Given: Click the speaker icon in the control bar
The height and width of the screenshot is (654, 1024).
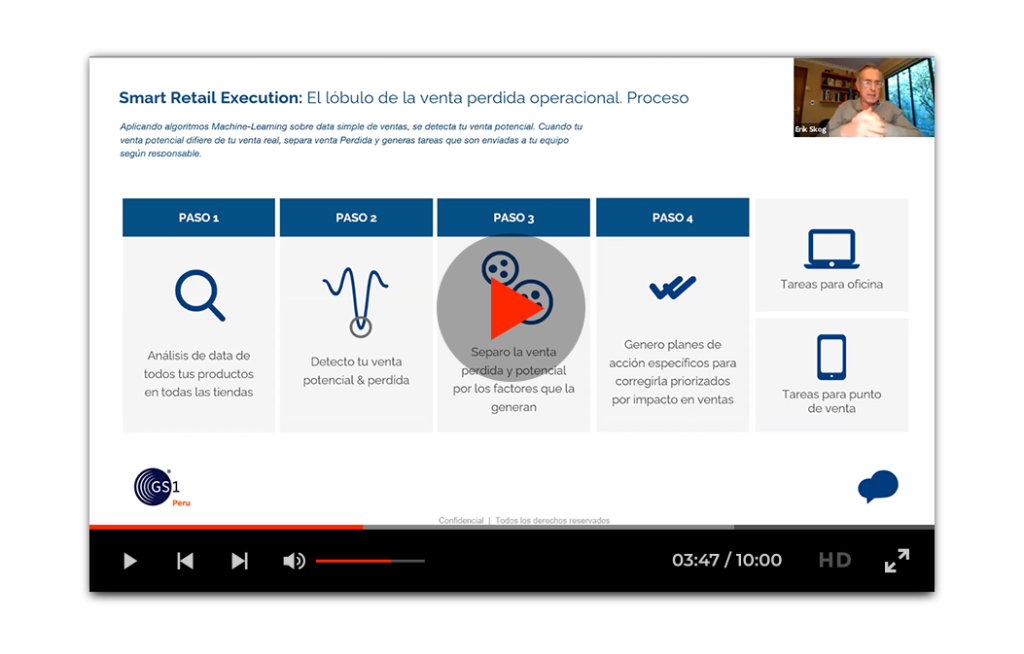Looking at the screenshot, I should click(x=294, y=561).
